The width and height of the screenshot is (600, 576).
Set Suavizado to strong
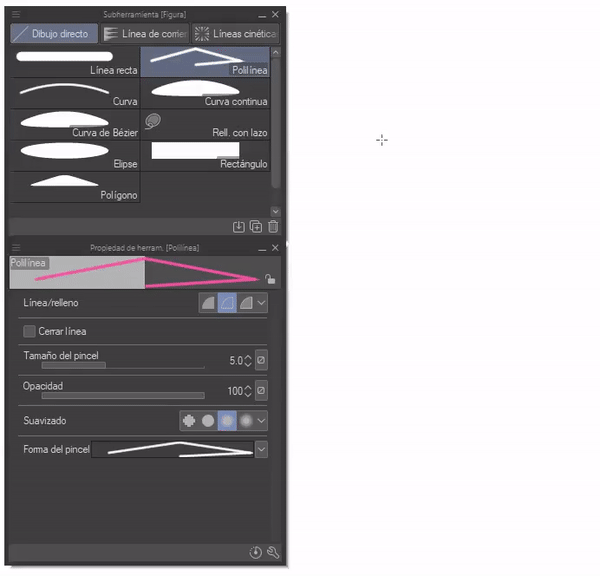click(246, 421)
